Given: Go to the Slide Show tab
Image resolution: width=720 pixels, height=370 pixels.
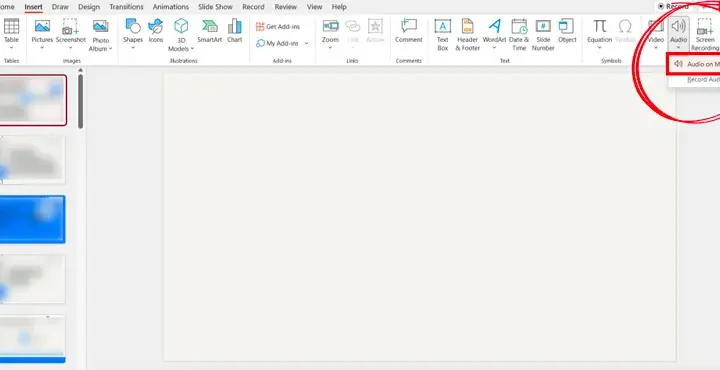Looking at the screenshot, I should click(215, 7).
